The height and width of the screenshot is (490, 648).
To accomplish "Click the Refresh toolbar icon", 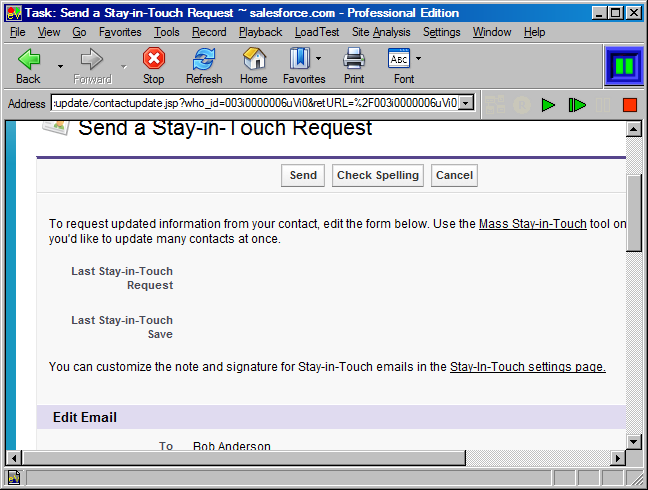I will point(204,59).
